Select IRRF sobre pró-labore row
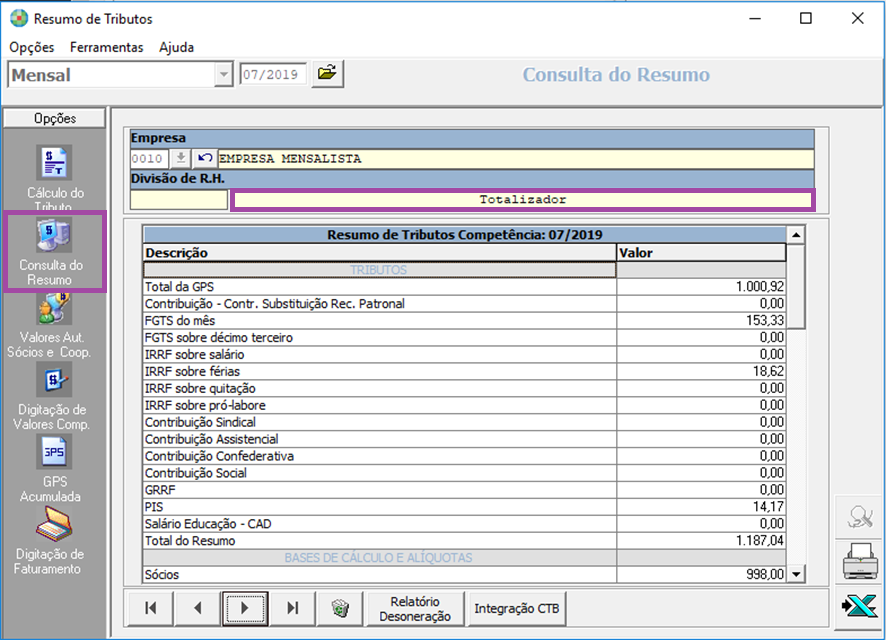 click(x=464, y=406)
